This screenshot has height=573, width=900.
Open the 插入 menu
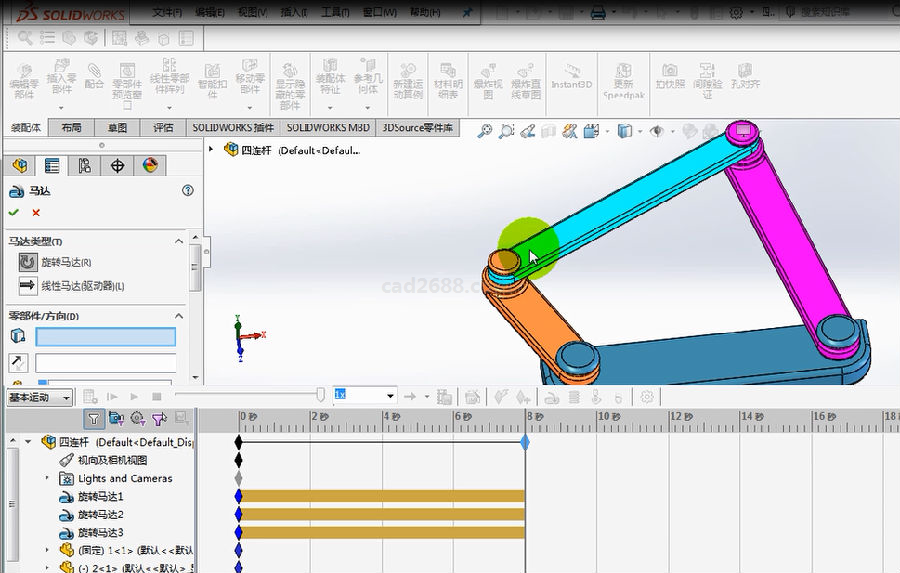tap(294, 13)
